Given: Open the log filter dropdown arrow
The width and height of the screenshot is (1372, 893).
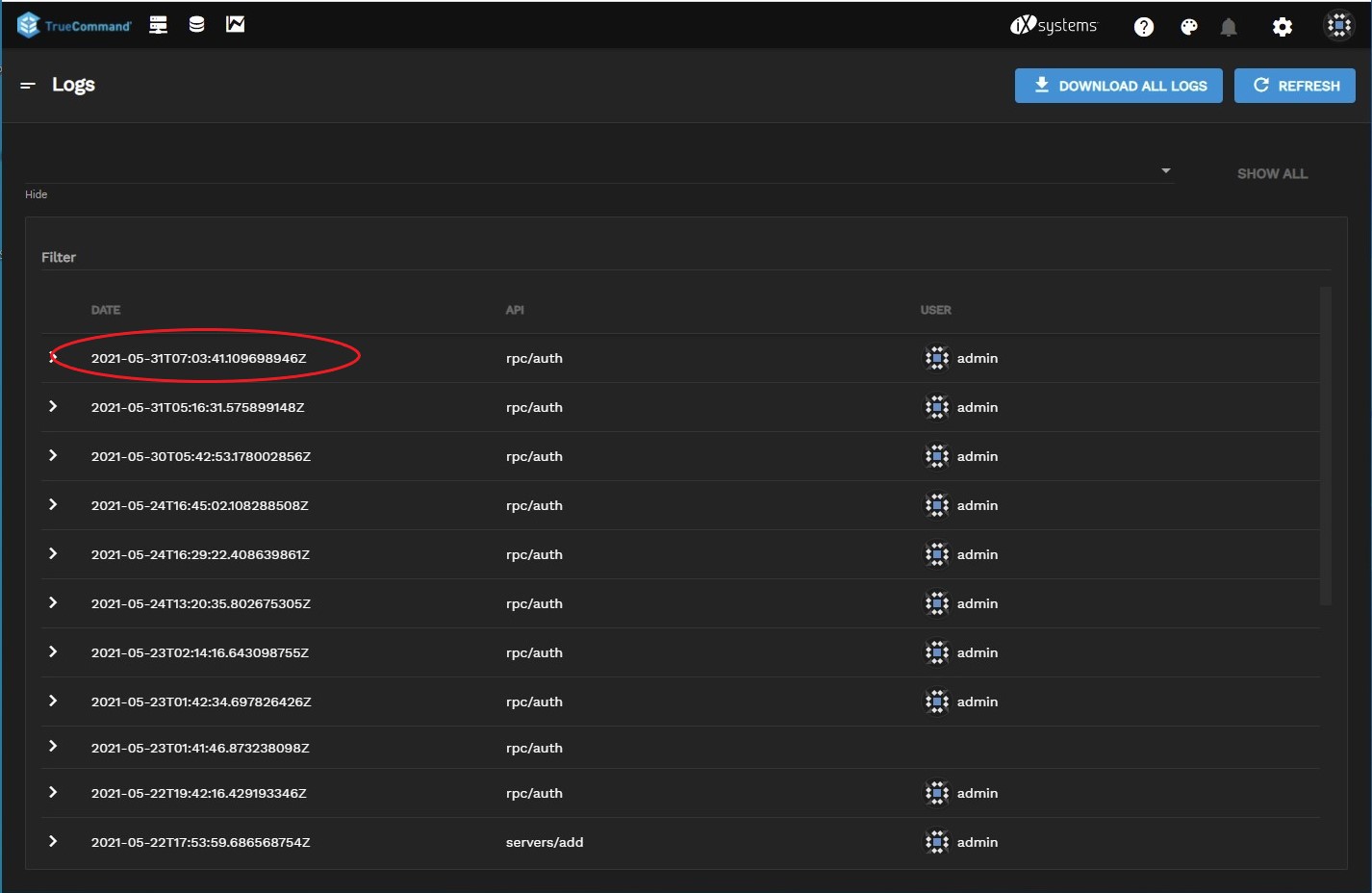Looking at the screenshot, I should coord(1166,171).
